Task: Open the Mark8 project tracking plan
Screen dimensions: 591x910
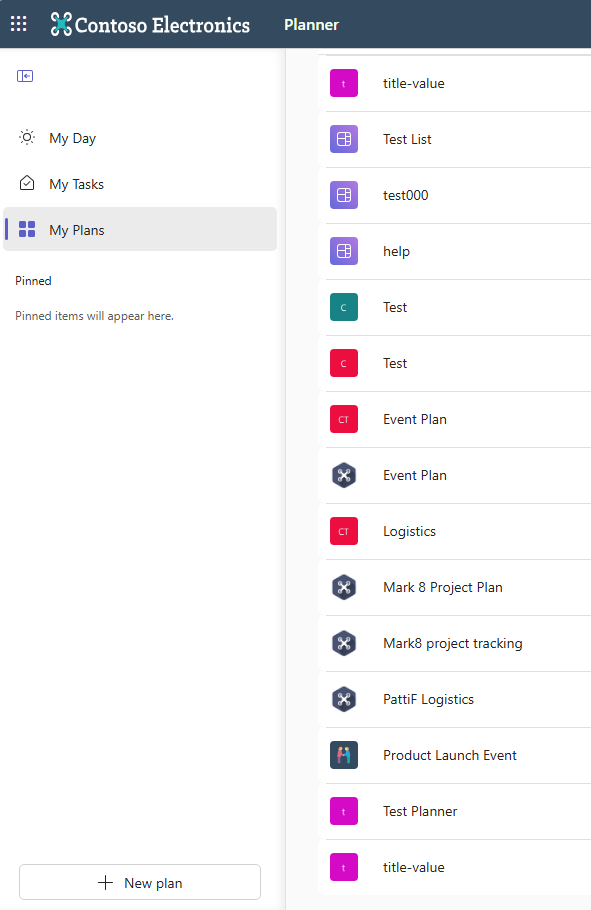Action: [455, 643]
